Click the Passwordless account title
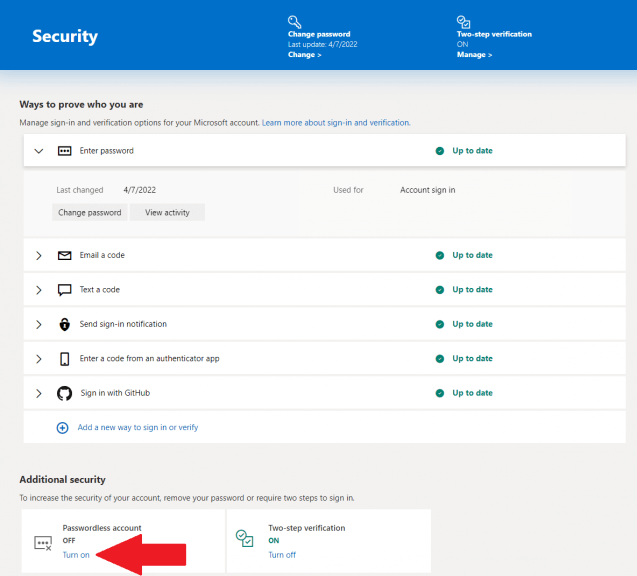 (102, 528)
